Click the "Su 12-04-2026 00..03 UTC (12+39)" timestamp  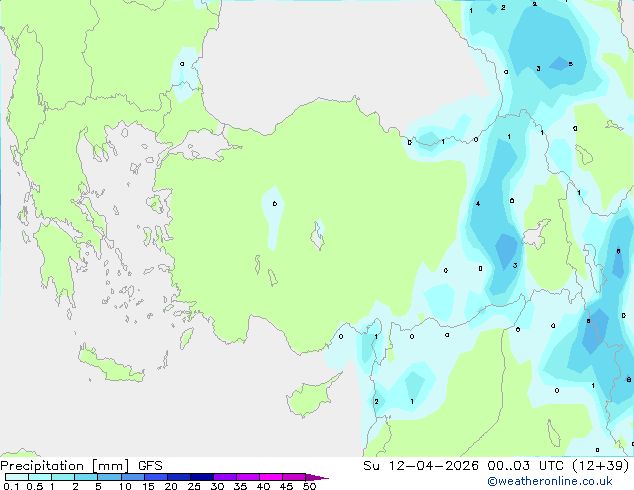[496, 466]
